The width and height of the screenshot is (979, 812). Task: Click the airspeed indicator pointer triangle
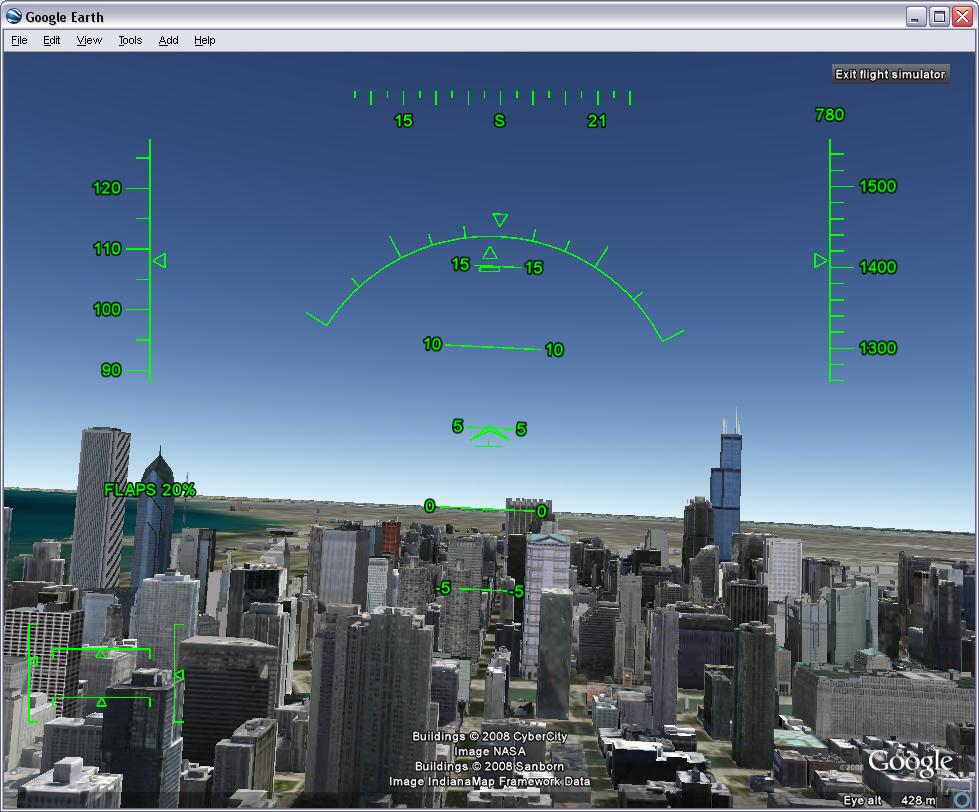coord(160,260)
